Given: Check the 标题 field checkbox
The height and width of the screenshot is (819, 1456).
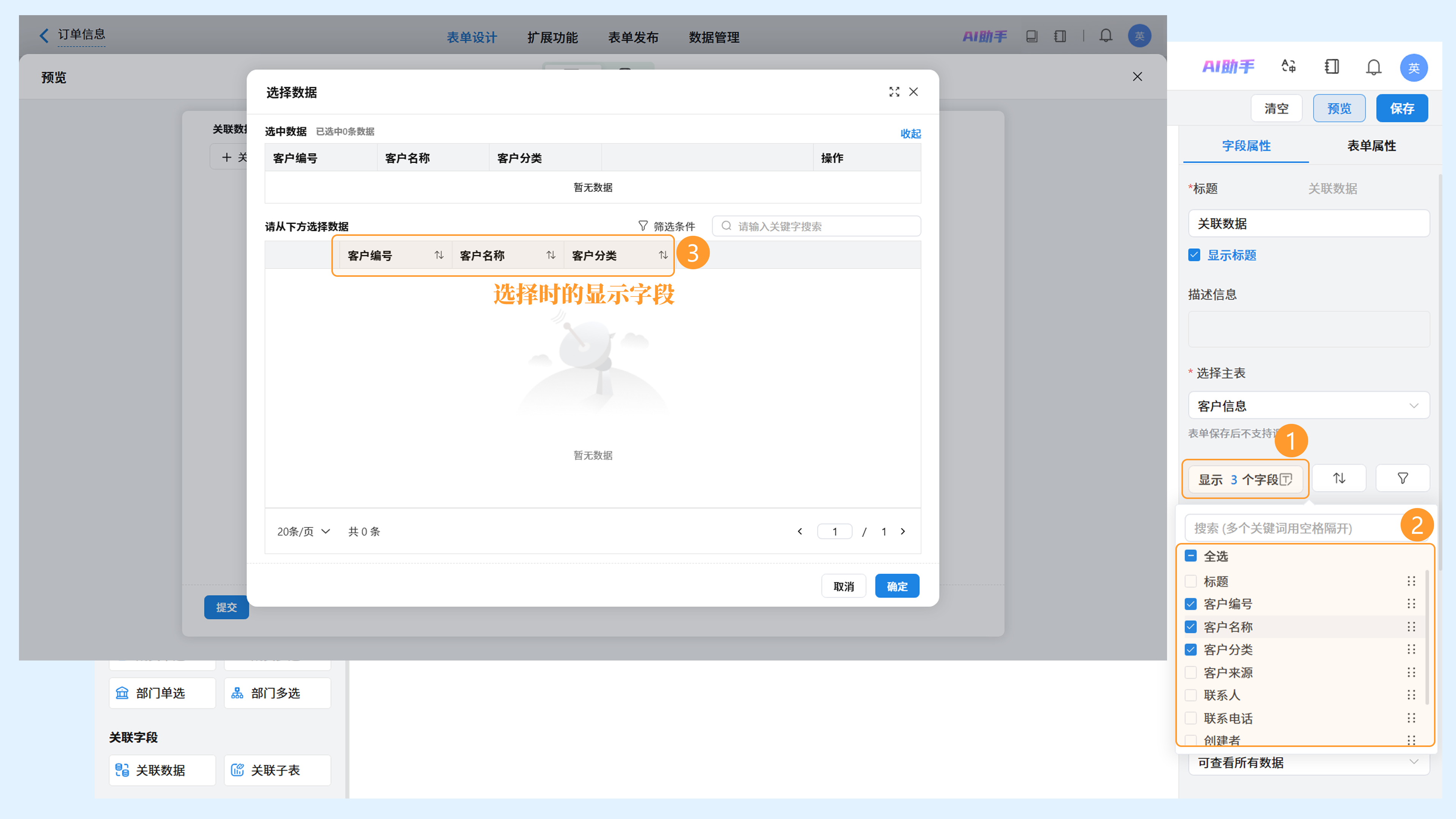Looking at the screenshot, I should tap(1190, 581).
